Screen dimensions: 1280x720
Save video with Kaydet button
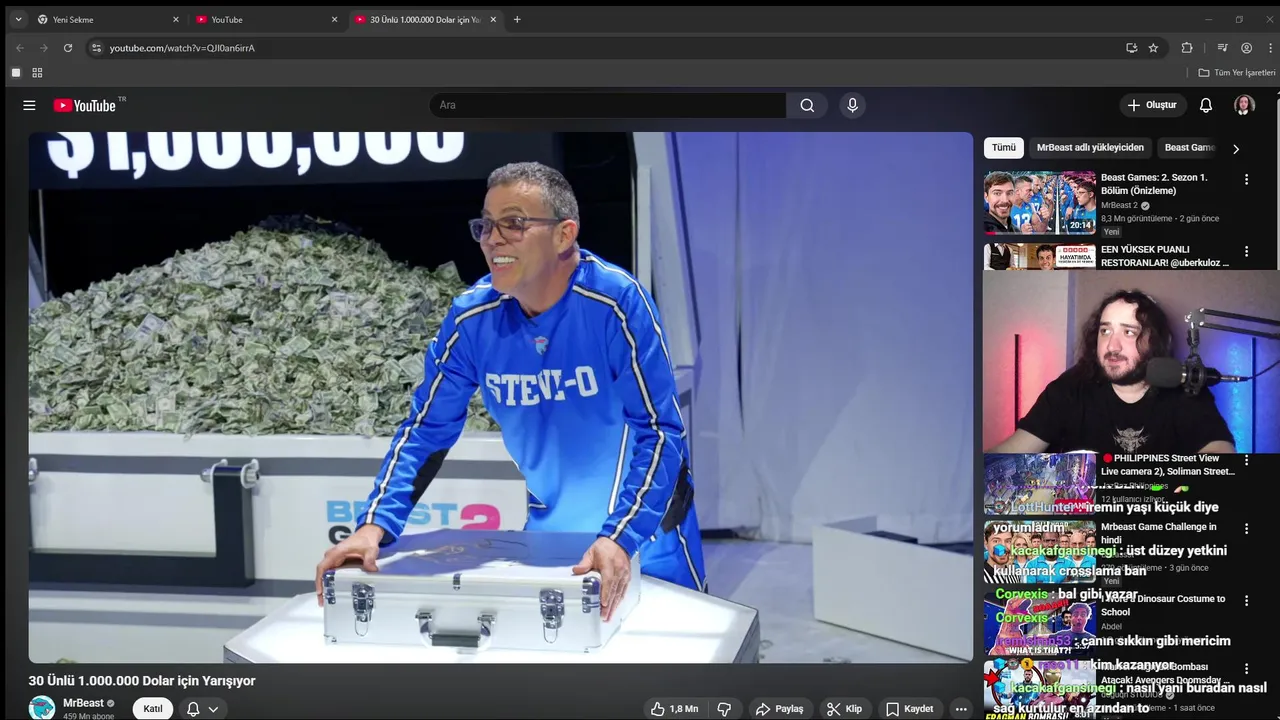point(909,709)
